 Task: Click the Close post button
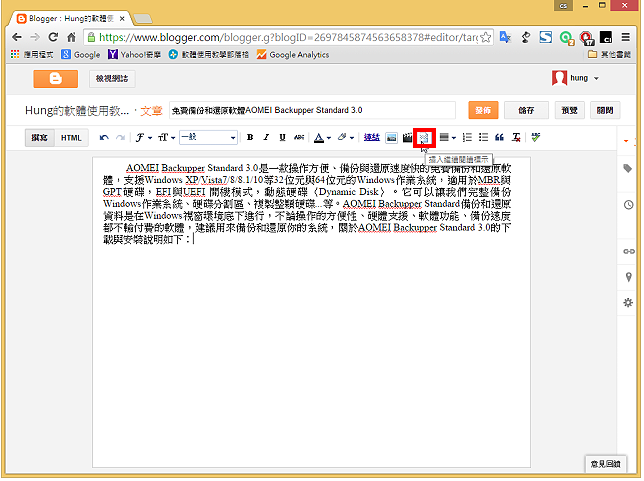pos(605,110)
